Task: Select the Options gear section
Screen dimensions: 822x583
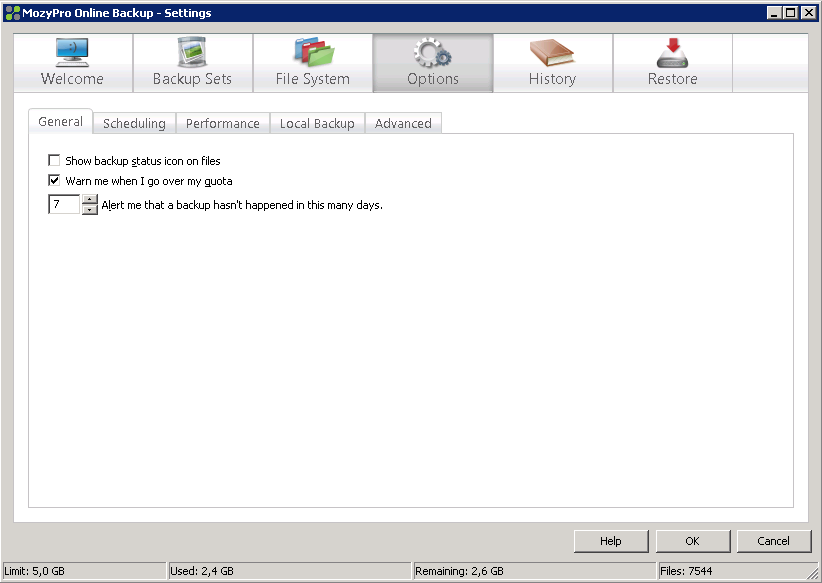Action: click(433, 63)
